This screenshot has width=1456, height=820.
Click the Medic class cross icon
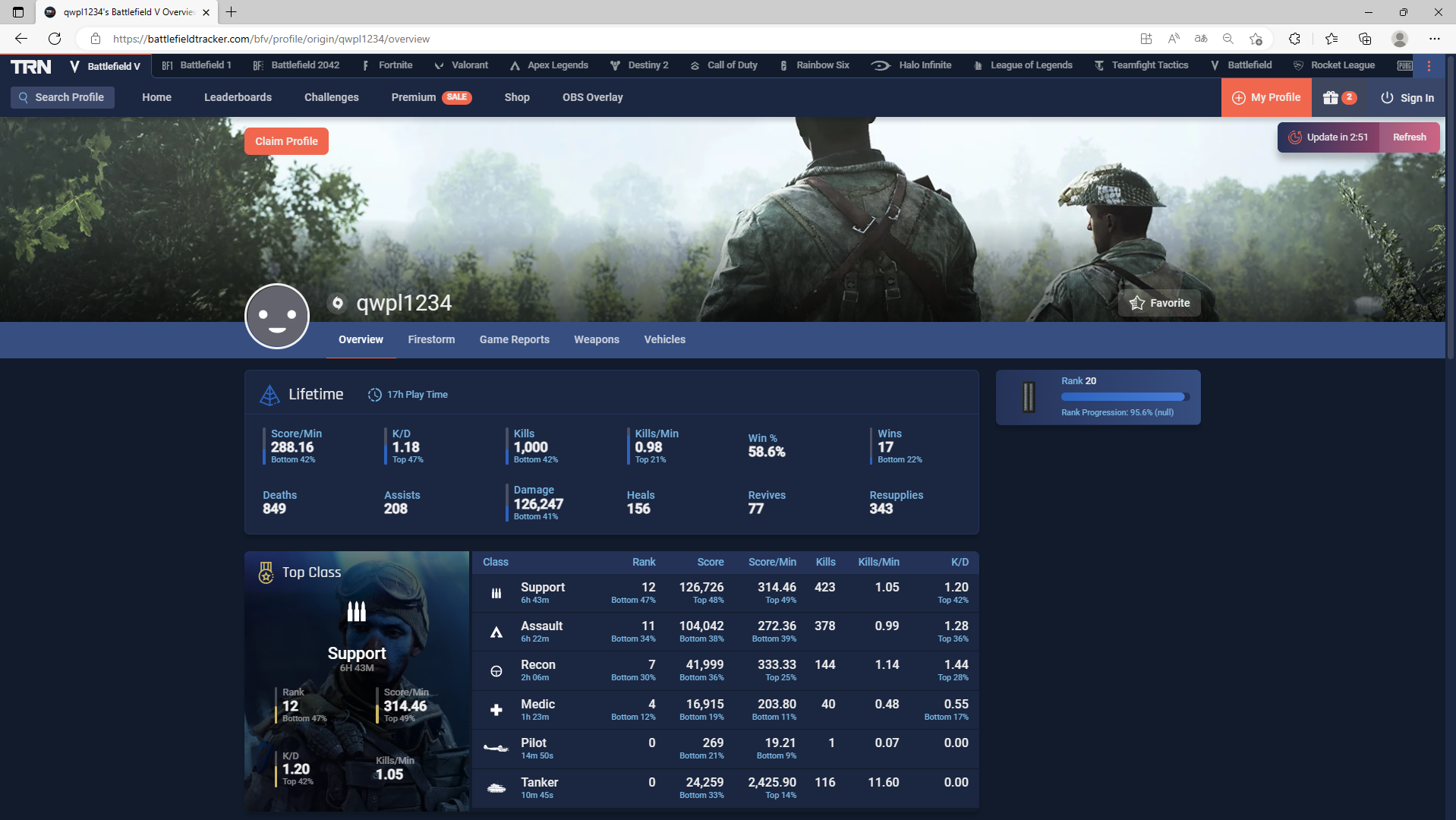(x=496, y=709)
